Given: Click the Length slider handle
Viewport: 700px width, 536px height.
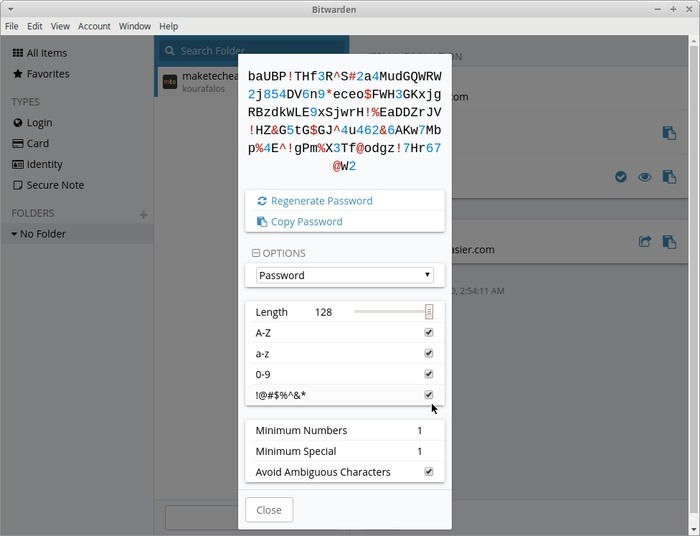Looking at the screenshot, I should 429,312.
